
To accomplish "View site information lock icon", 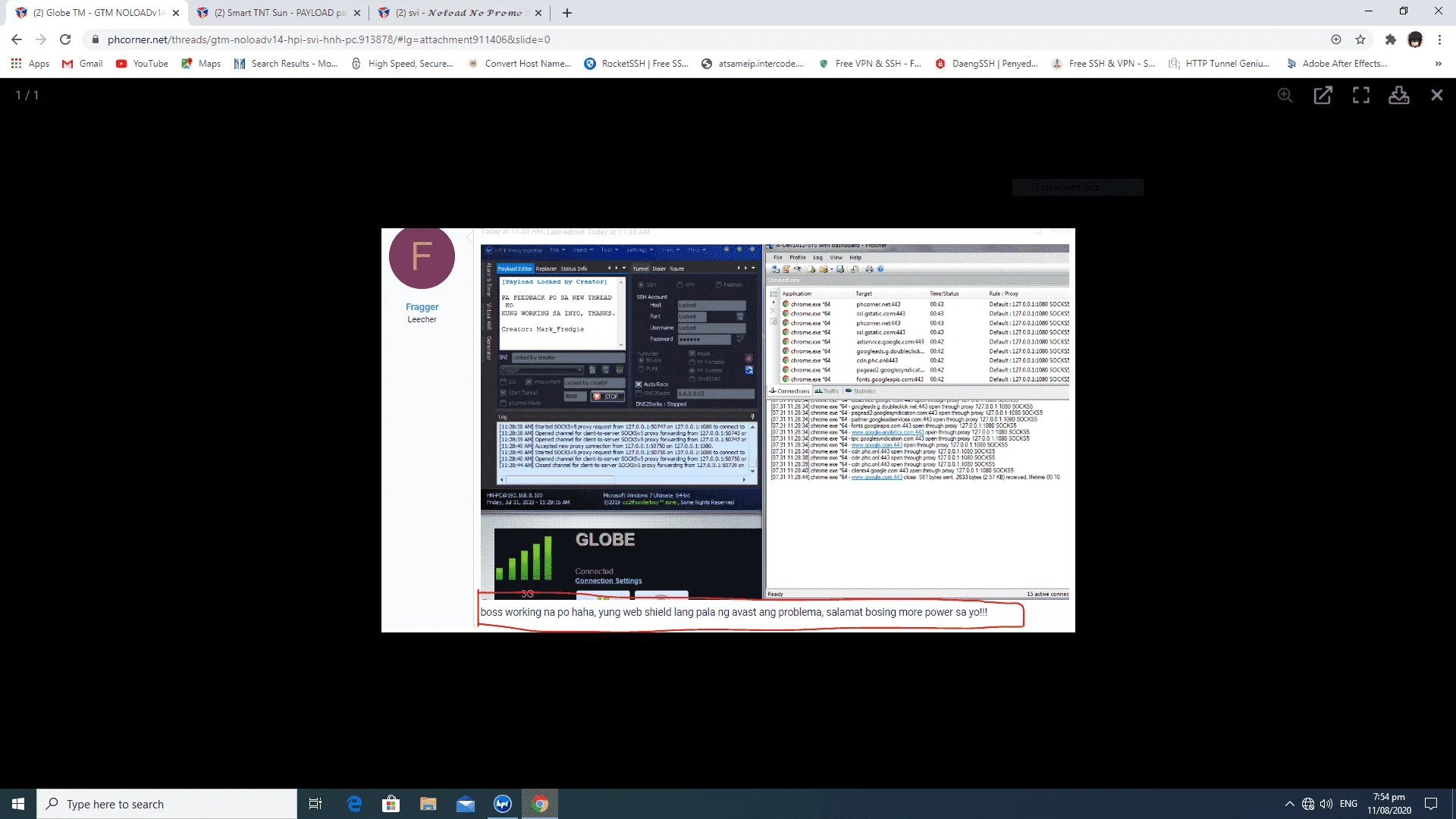I will click(95, 39).
